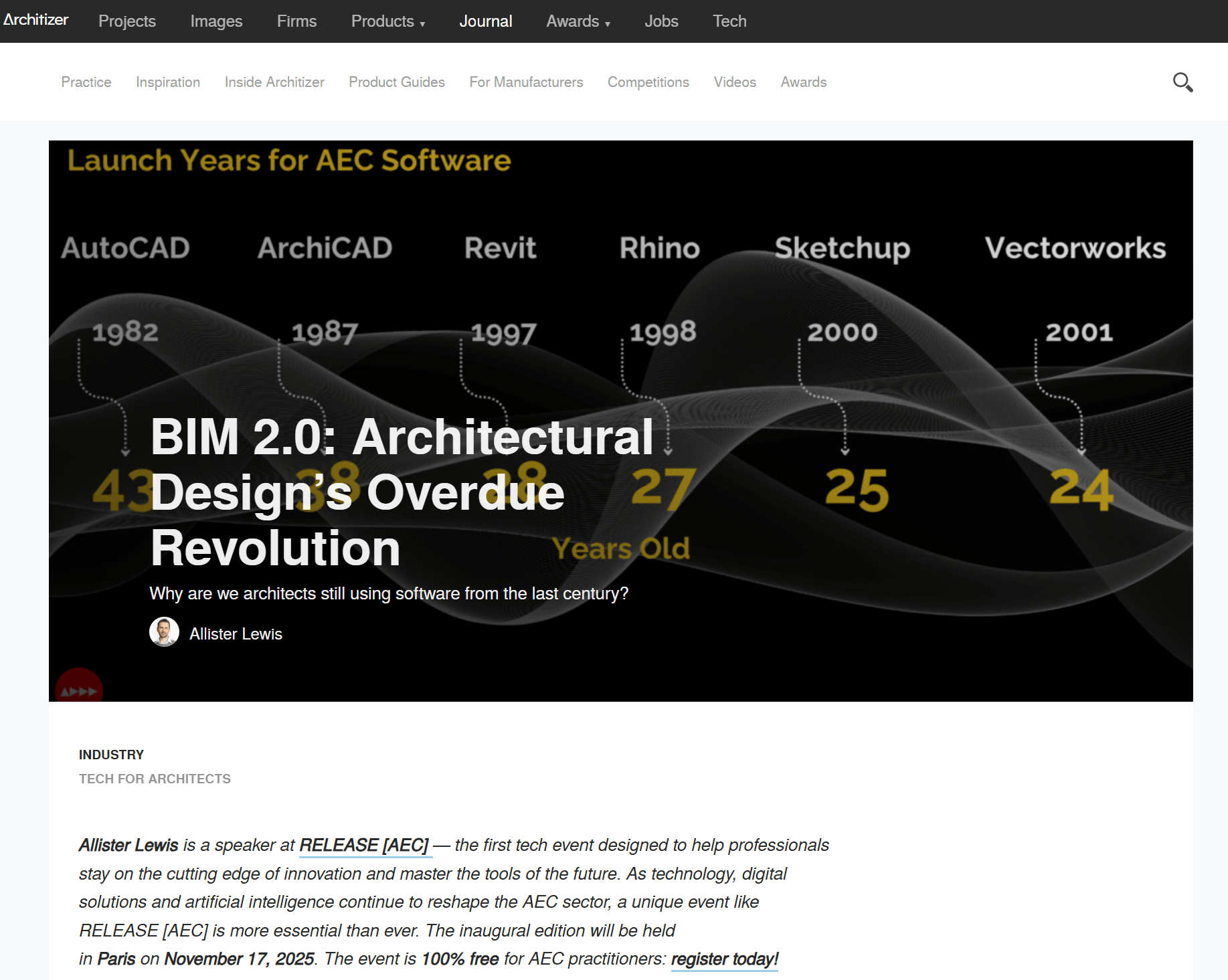Navigate to the Tech section
The height and width of the screenshot is (980, 1228).
[729, 21]
